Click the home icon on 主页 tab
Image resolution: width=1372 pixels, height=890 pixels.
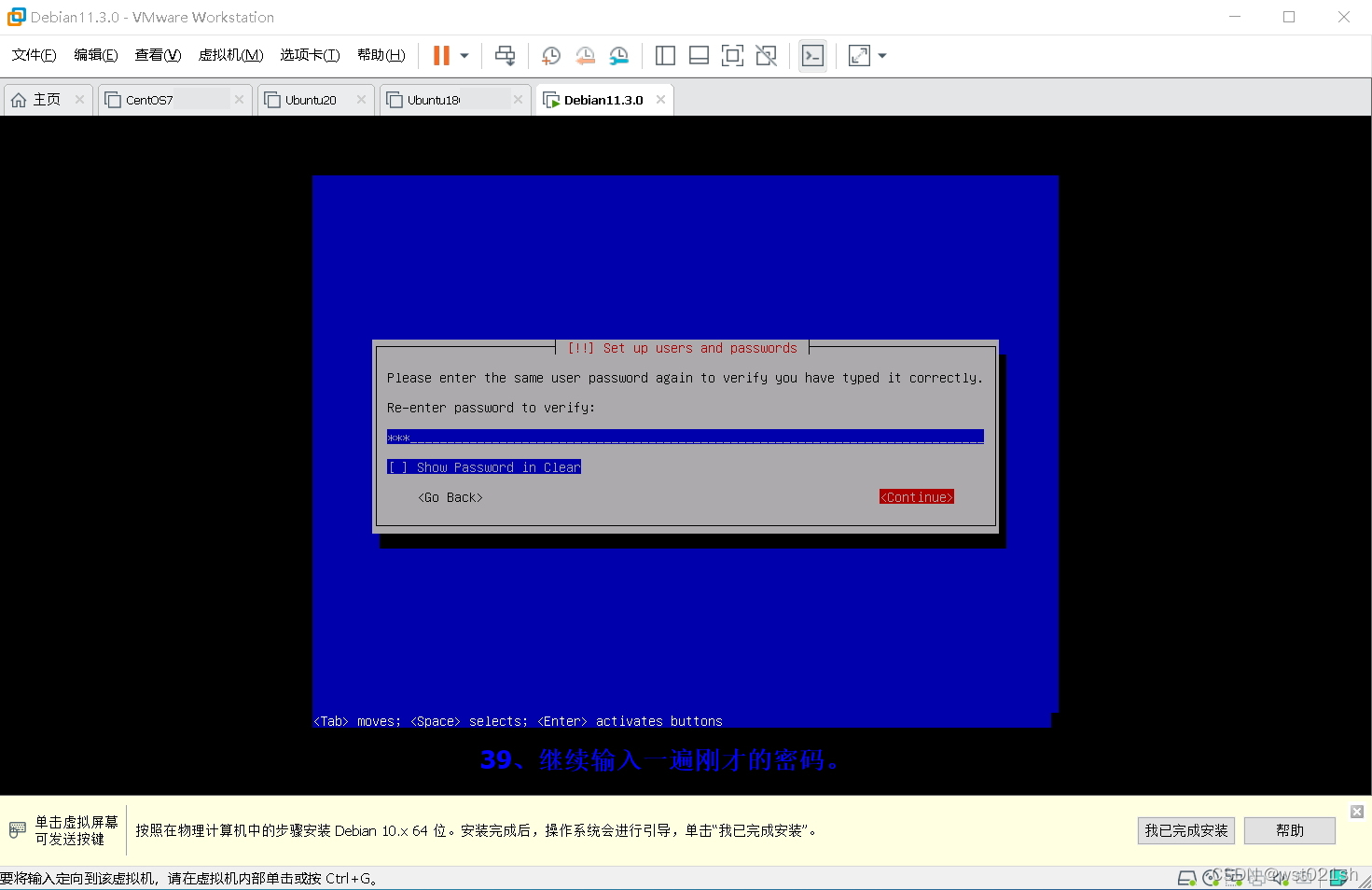point(19,100)
